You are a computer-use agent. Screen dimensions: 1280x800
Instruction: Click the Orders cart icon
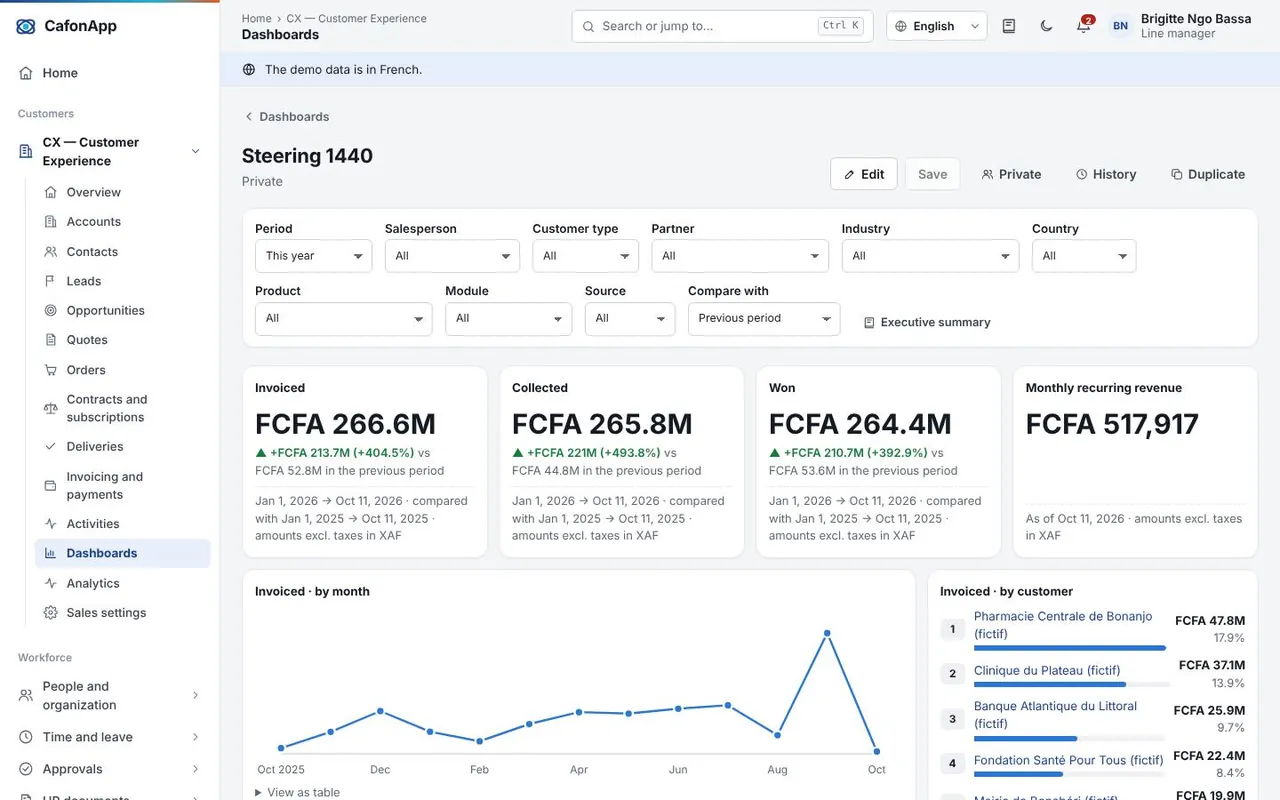[51, 370]
